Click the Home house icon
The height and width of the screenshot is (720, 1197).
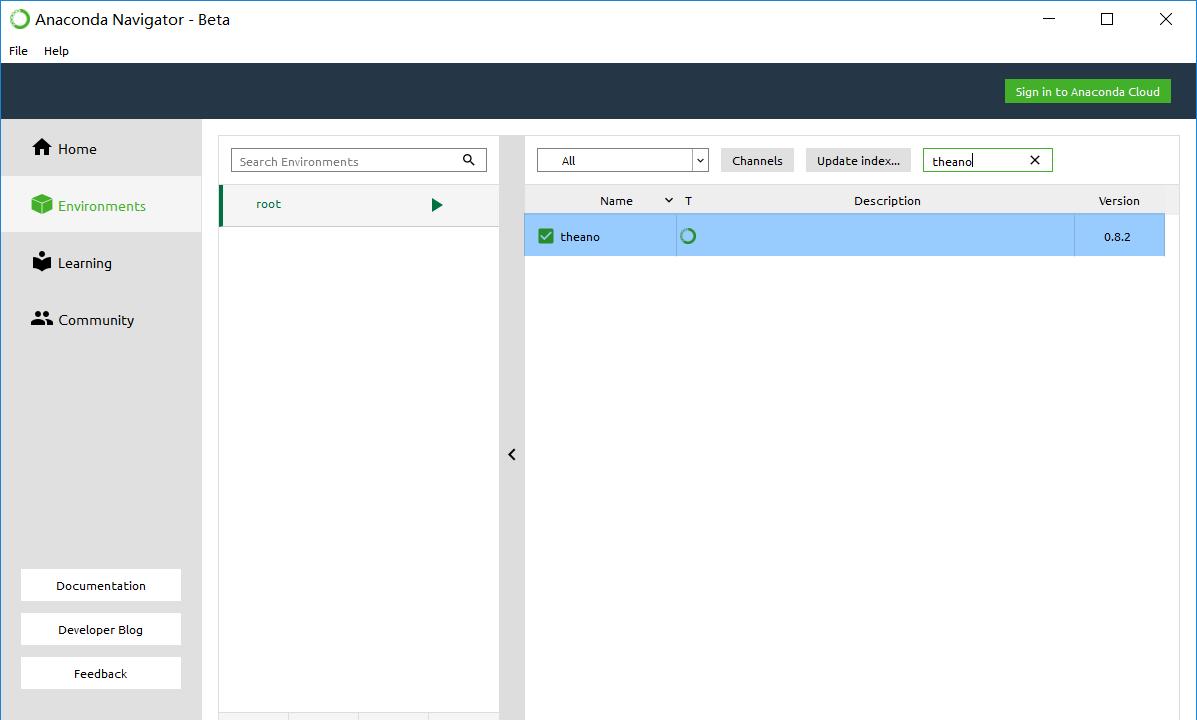42,147
